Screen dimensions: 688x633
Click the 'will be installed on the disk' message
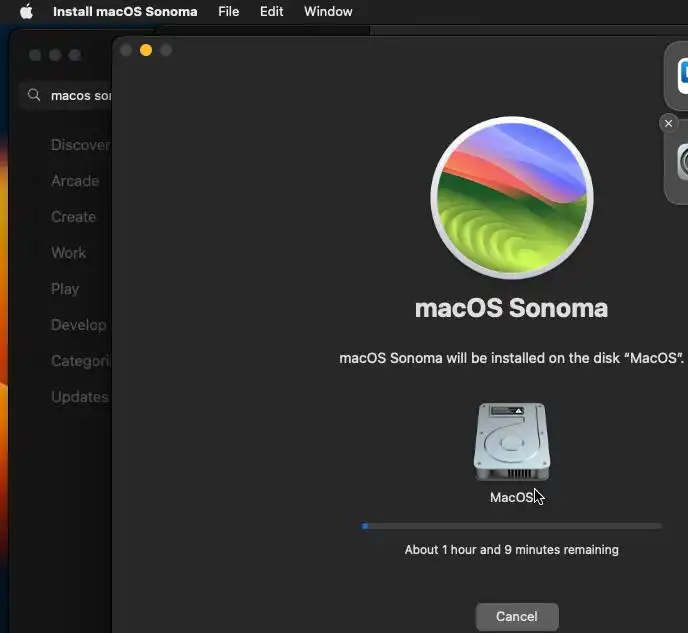[512, 358]
